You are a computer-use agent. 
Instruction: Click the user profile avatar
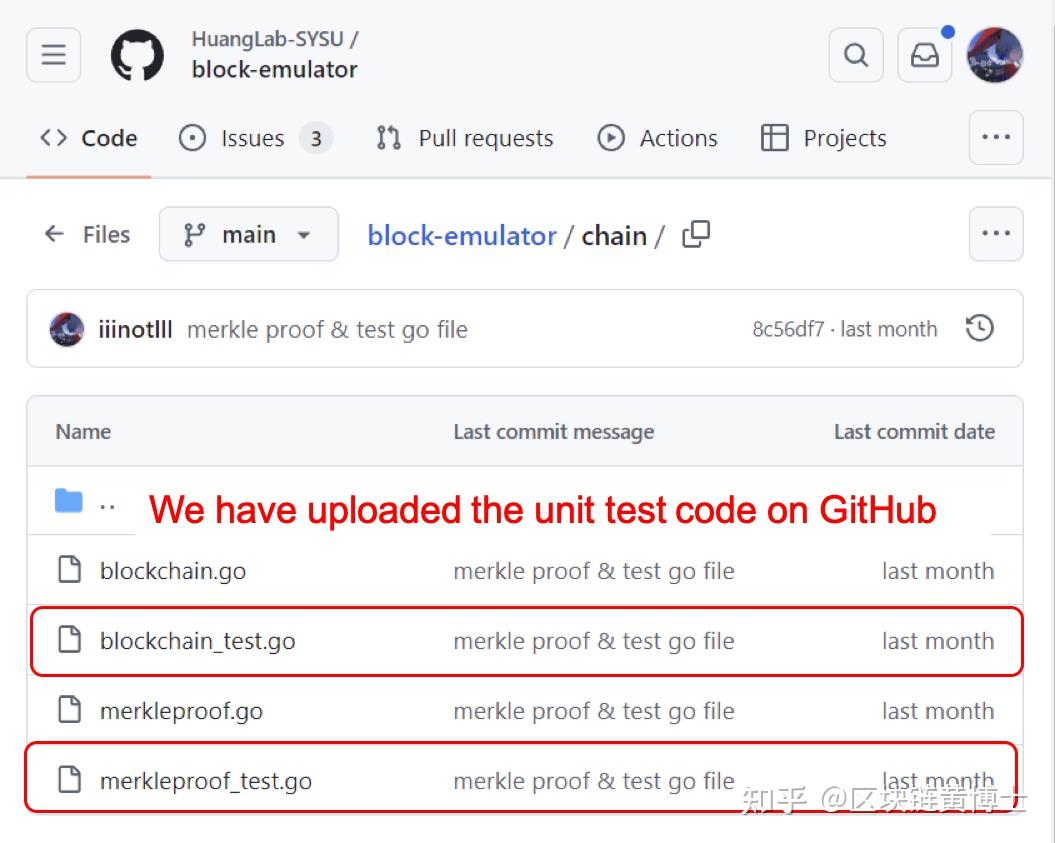995,55
